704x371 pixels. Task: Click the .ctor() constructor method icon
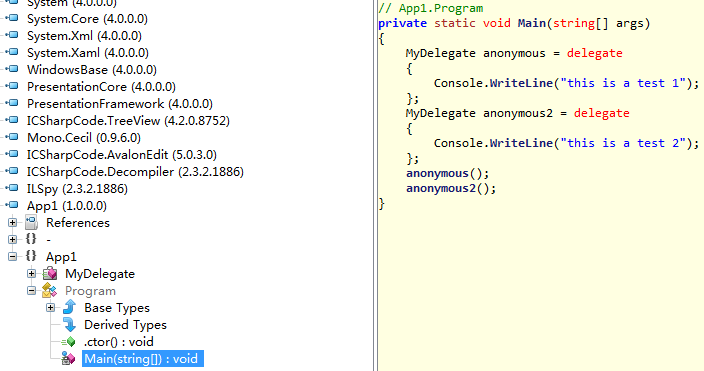69,342
